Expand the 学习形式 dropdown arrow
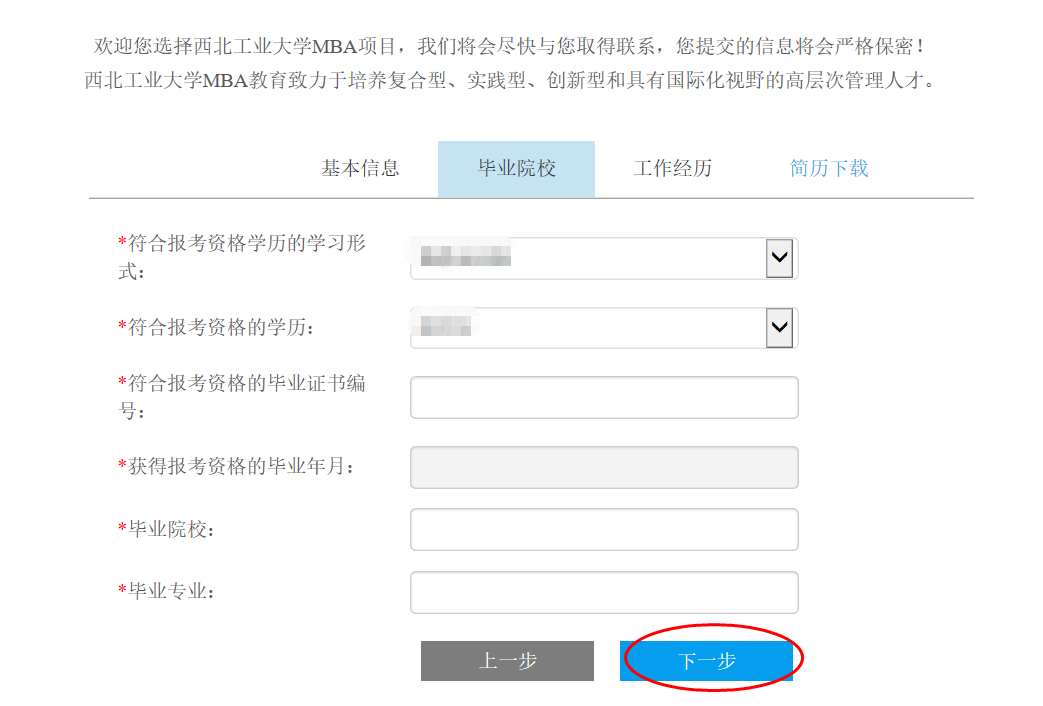This screenshot has height=706, width=1043. (779, 258)
